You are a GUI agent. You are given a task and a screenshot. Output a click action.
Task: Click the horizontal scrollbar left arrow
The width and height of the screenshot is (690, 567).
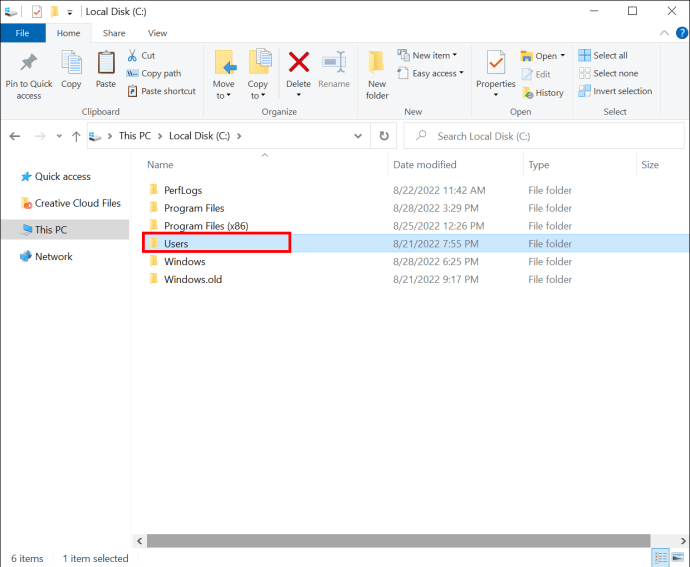(139, 541)
